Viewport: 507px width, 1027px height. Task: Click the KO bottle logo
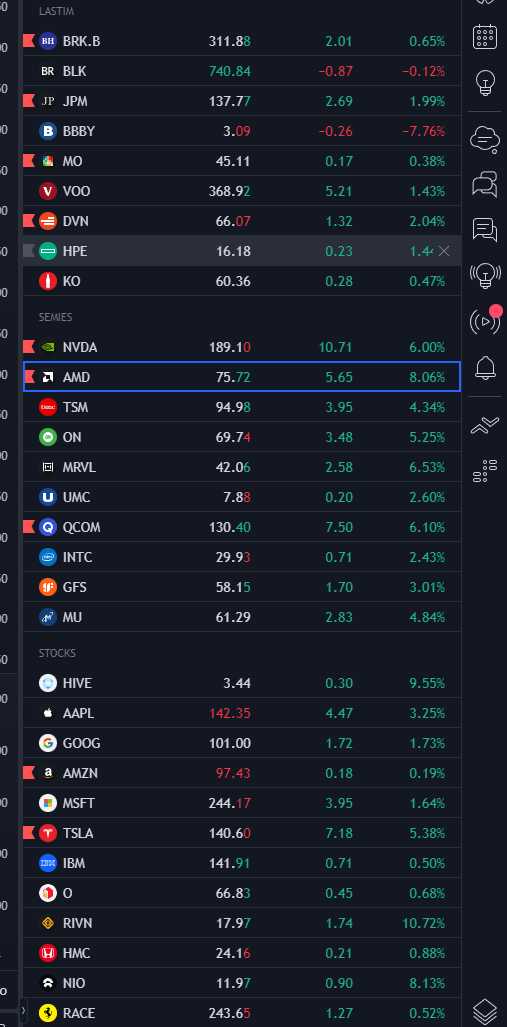(x=48, y=281)
